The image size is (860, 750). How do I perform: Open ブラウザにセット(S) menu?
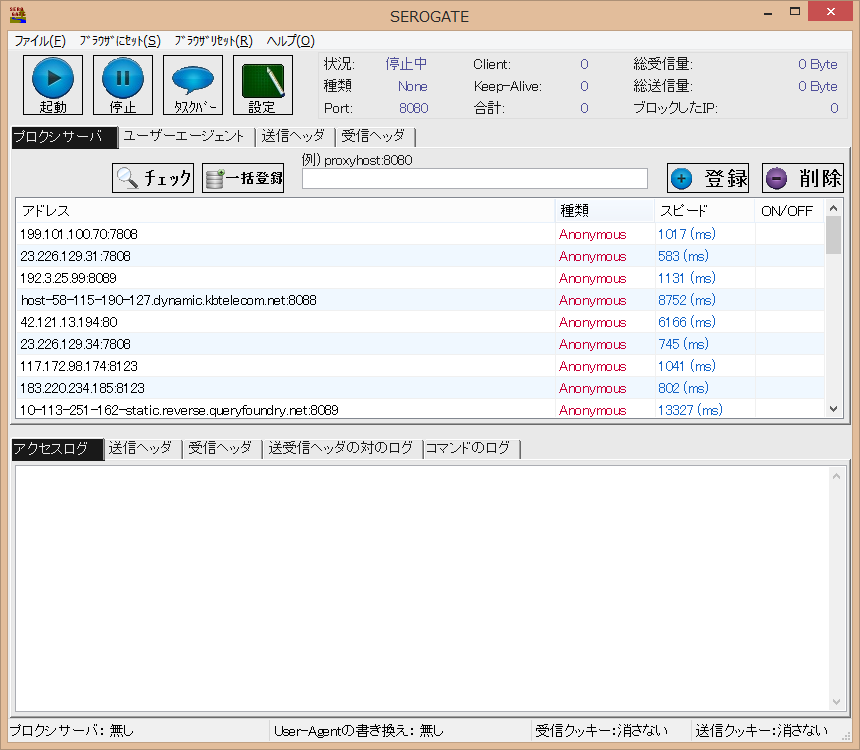point(120,41)
